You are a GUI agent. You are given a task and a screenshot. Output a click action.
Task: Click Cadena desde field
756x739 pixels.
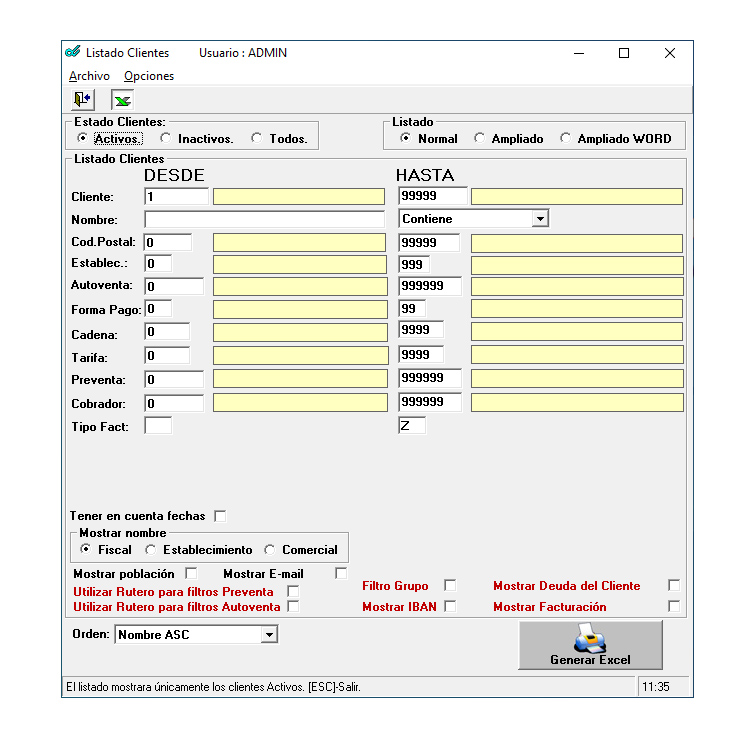(167, 332)
